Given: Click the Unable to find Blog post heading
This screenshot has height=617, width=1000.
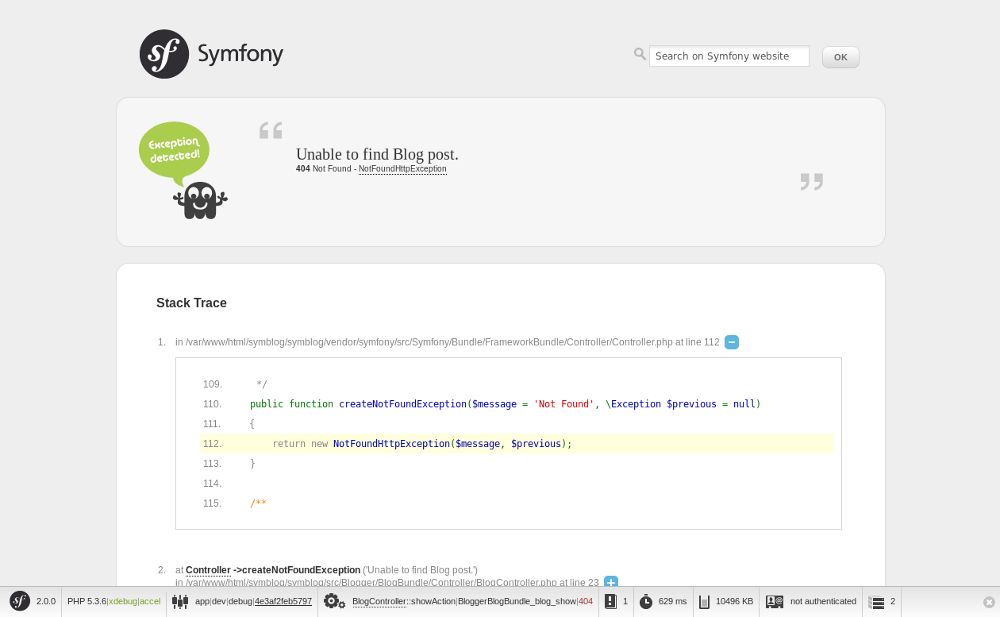Looking at the screenshot, I should coord(377,154).
